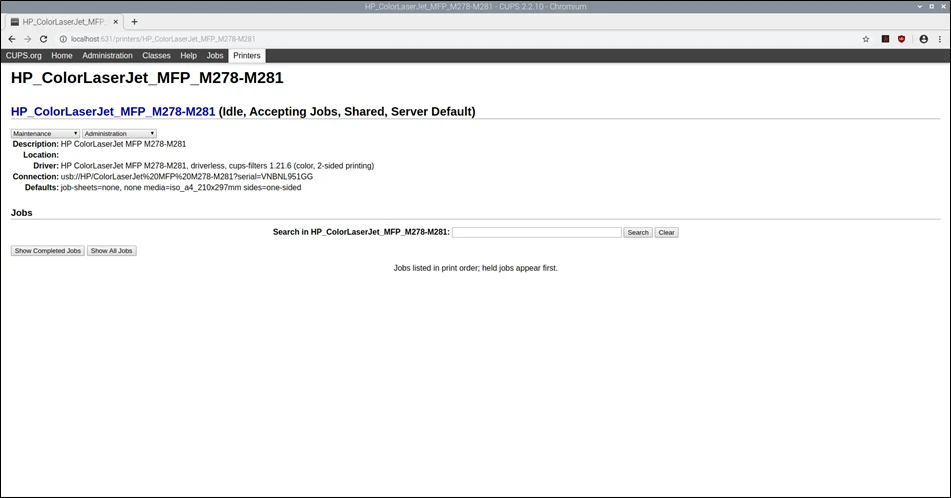Click the '(Idle, Accepting Jobs, Shared, Server Default)' status text
This screenshot has width=951, height=498.
point(347,112)
